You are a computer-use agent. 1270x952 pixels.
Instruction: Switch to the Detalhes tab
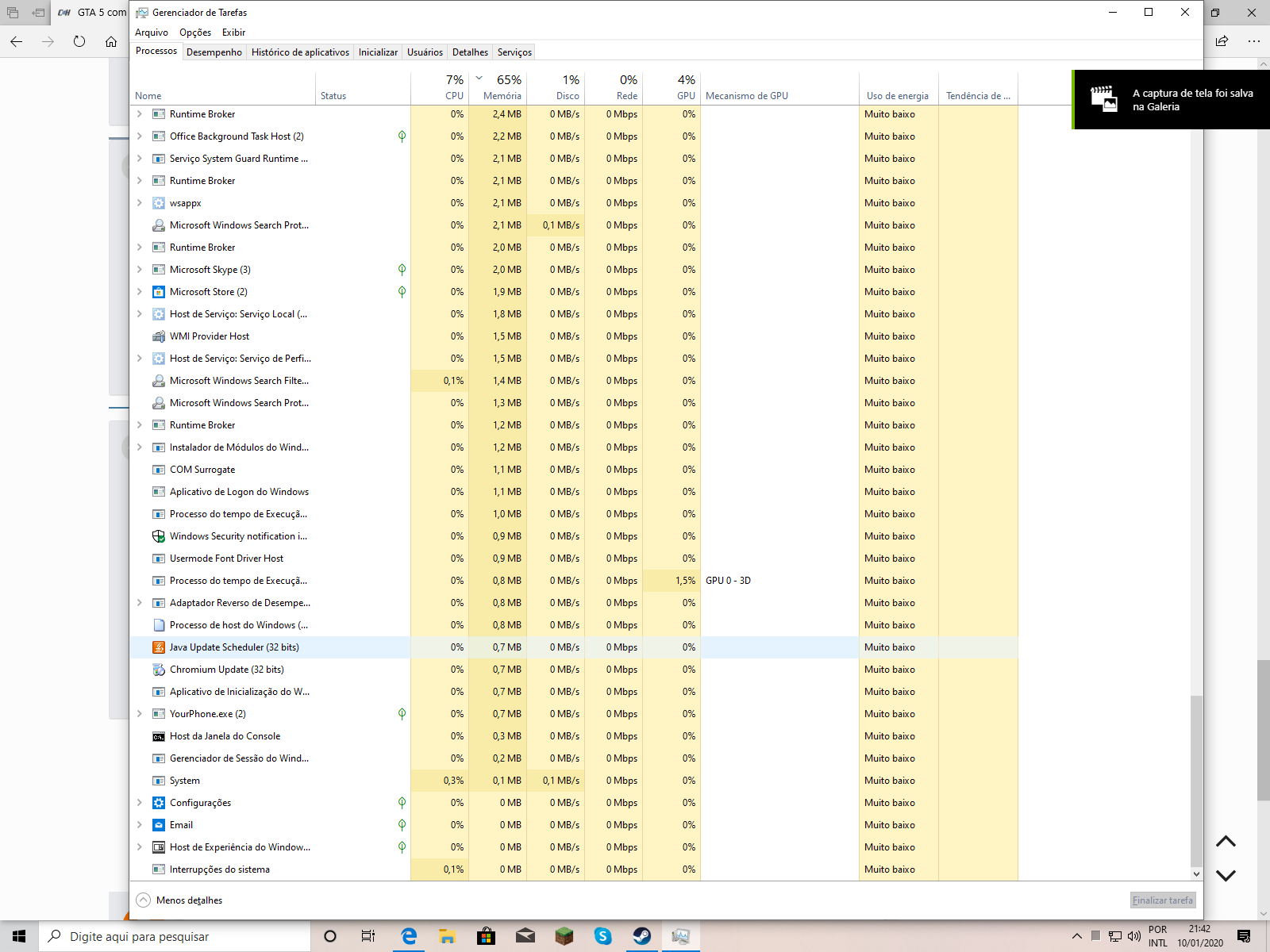coord(470,52)
